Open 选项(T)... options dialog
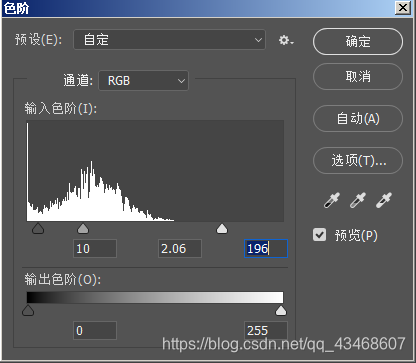The height and width of the screenshot is (363, 416). [358, 161]
